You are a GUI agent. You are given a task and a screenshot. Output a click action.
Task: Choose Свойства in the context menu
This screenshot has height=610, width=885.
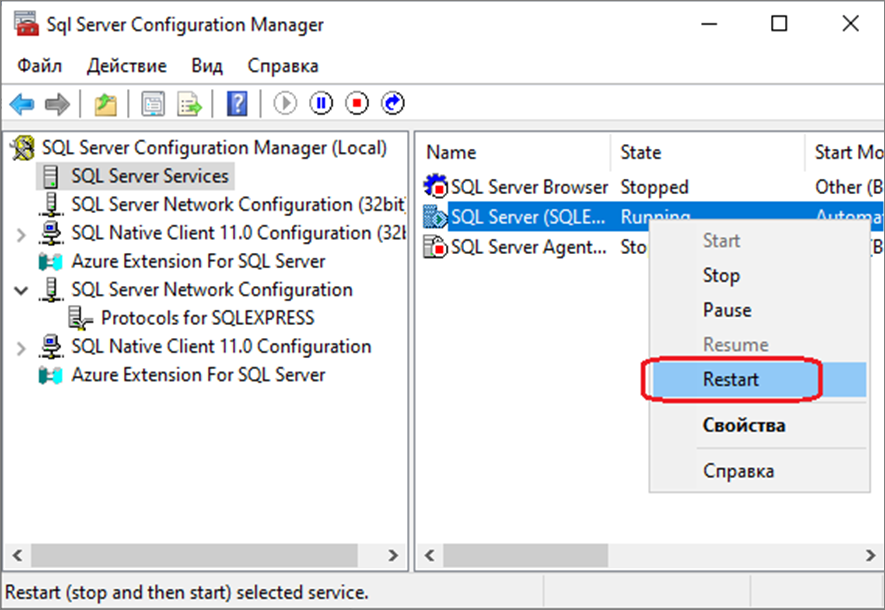coord(759,425)
